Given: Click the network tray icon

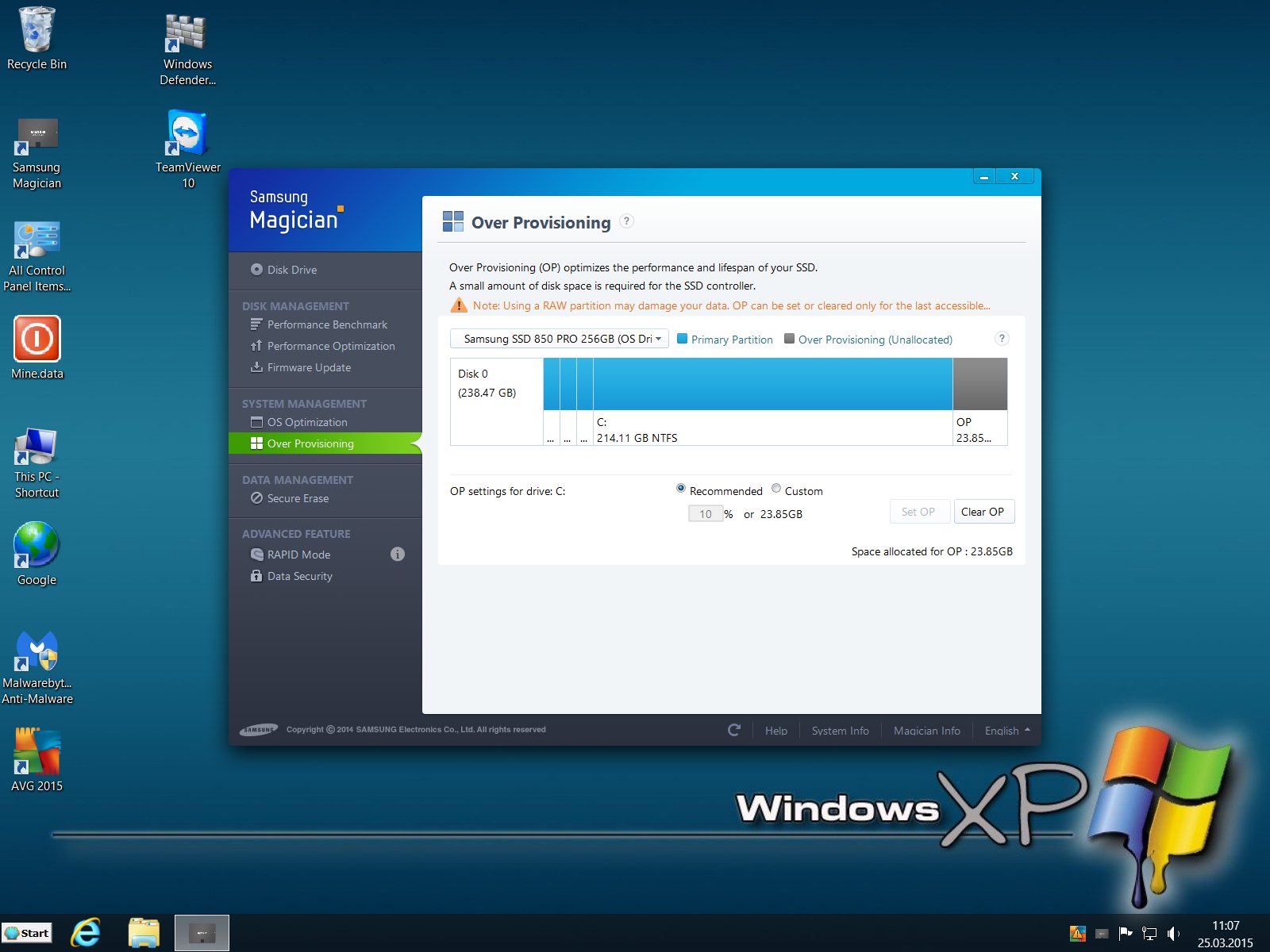Looking at the screenshot, I should tap(1149, 933).
